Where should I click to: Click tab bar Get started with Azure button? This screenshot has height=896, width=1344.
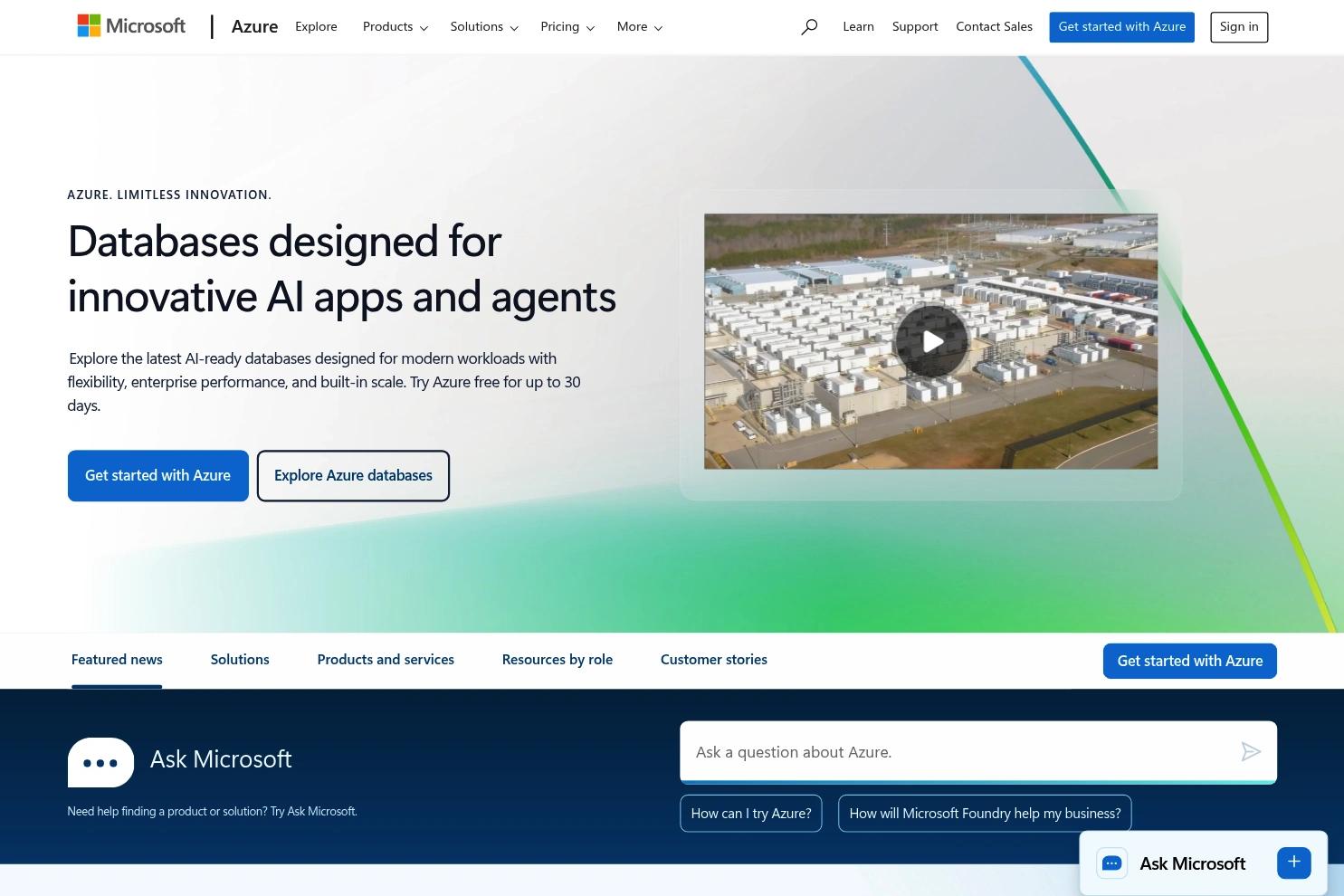[x=1190, y=661]
